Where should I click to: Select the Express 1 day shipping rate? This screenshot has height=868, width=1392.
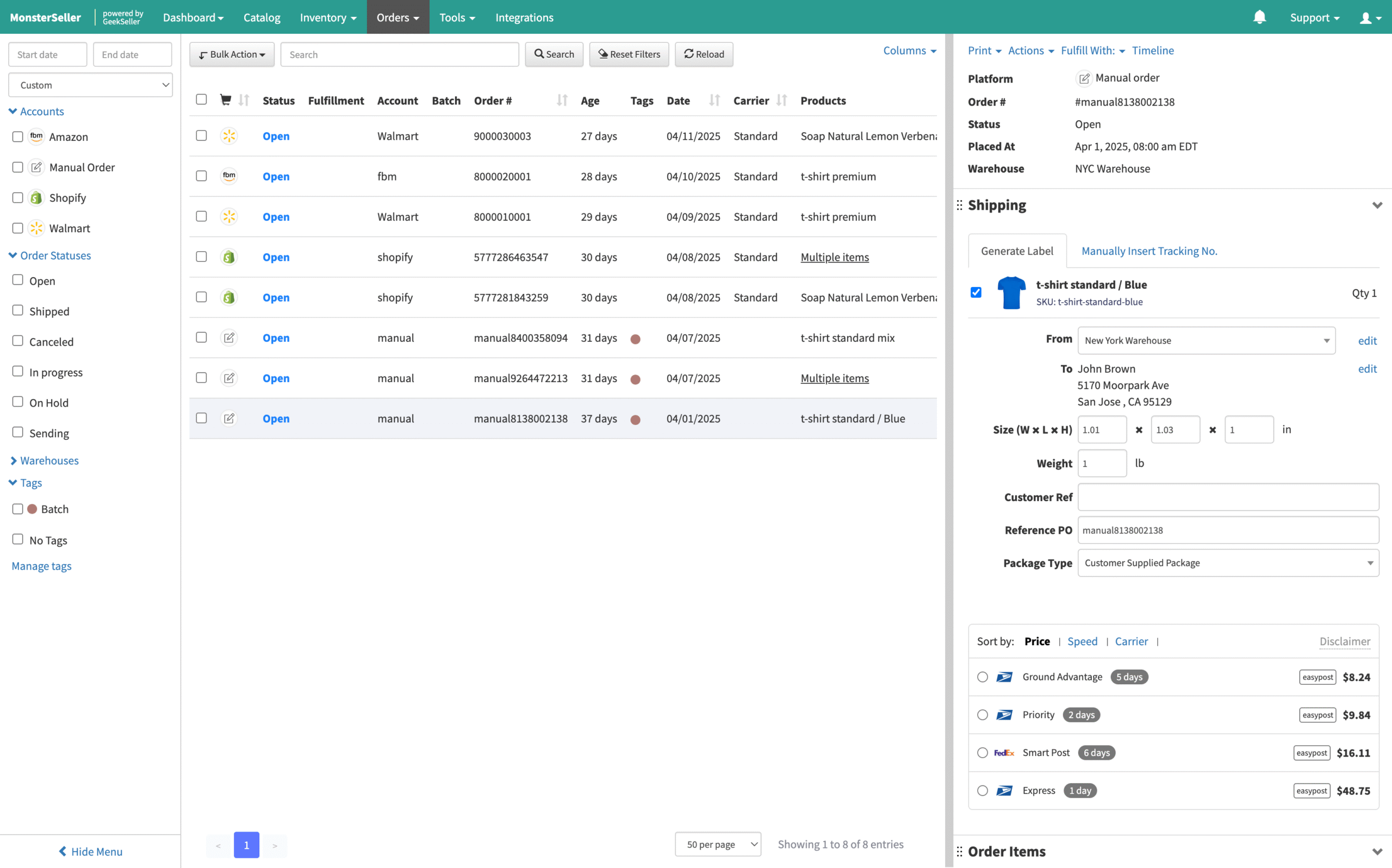pos(983,790)
